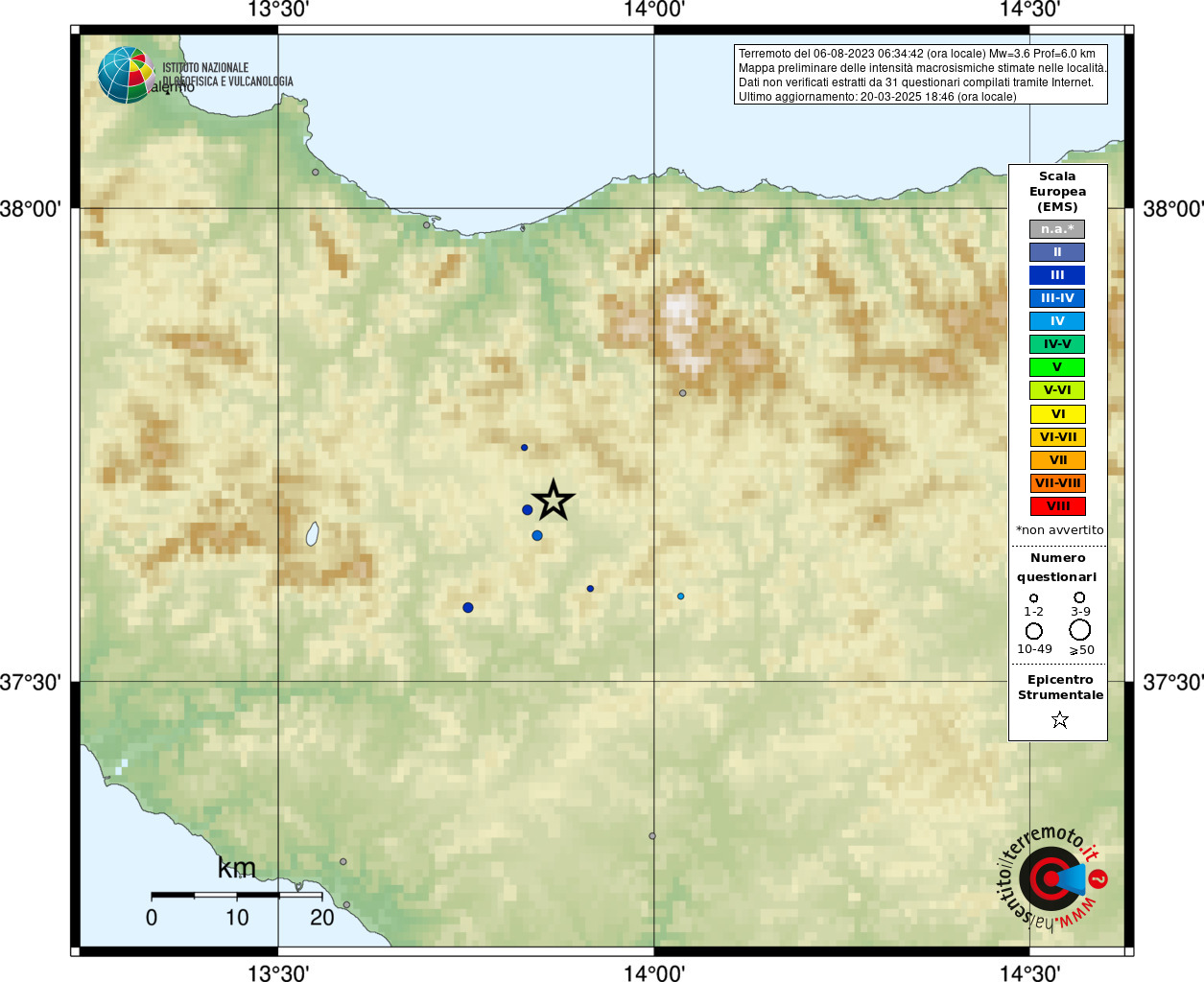This screenshot has height=982, width=1204.
Task: Click the star symbol in the legend
Action: (1060, 719)
